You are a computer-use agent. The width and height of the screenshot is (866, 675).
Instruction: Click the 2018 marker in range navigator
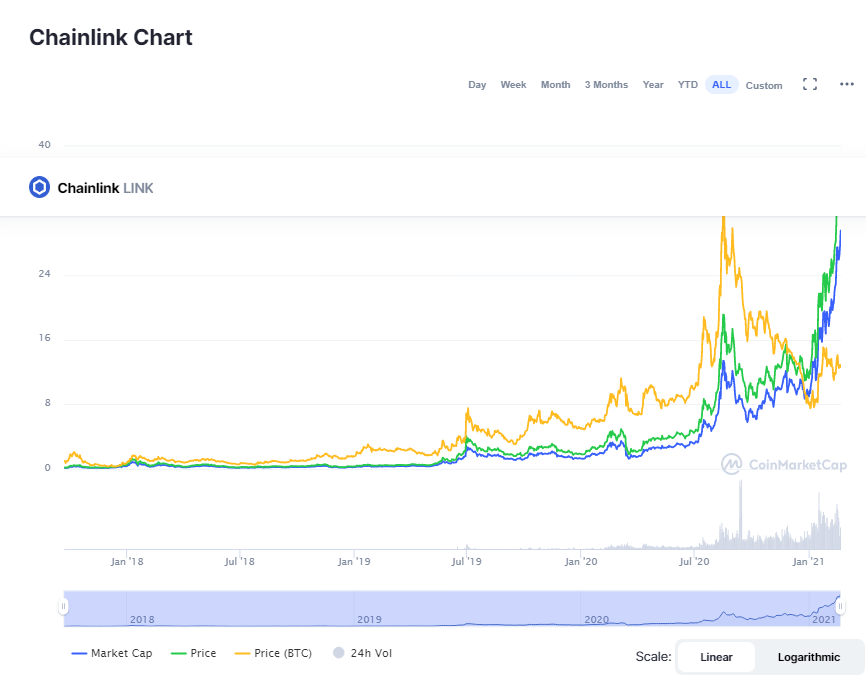142,619
